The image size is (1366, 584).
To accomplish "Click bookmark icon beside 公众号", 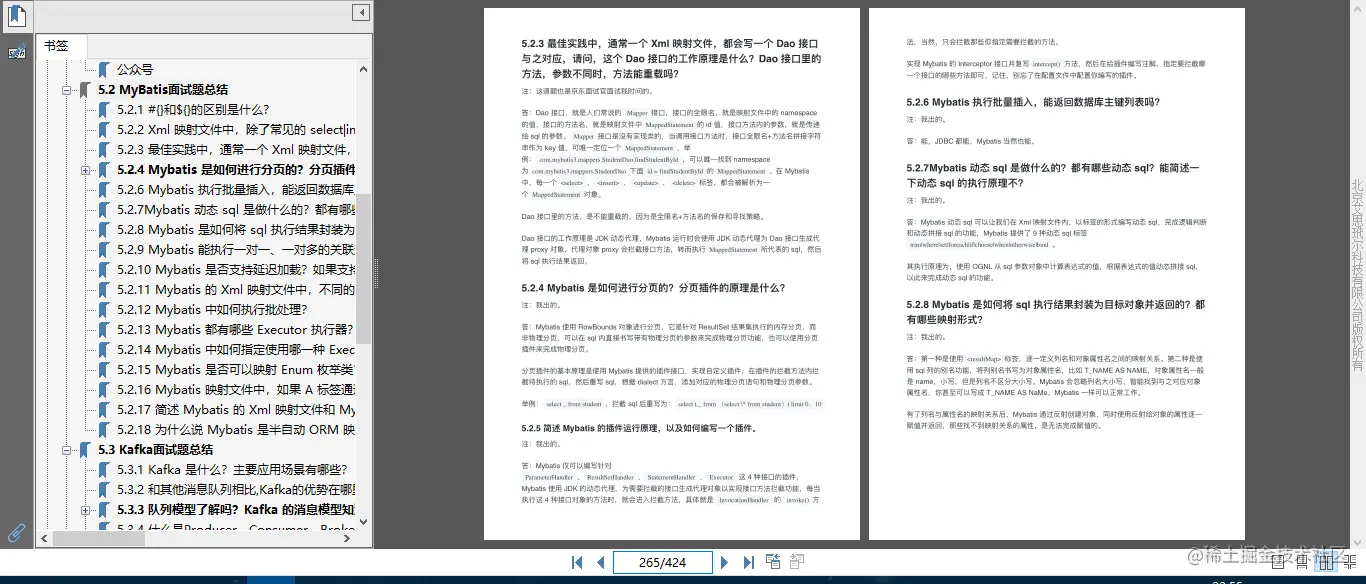I will [x=103, y=70].
